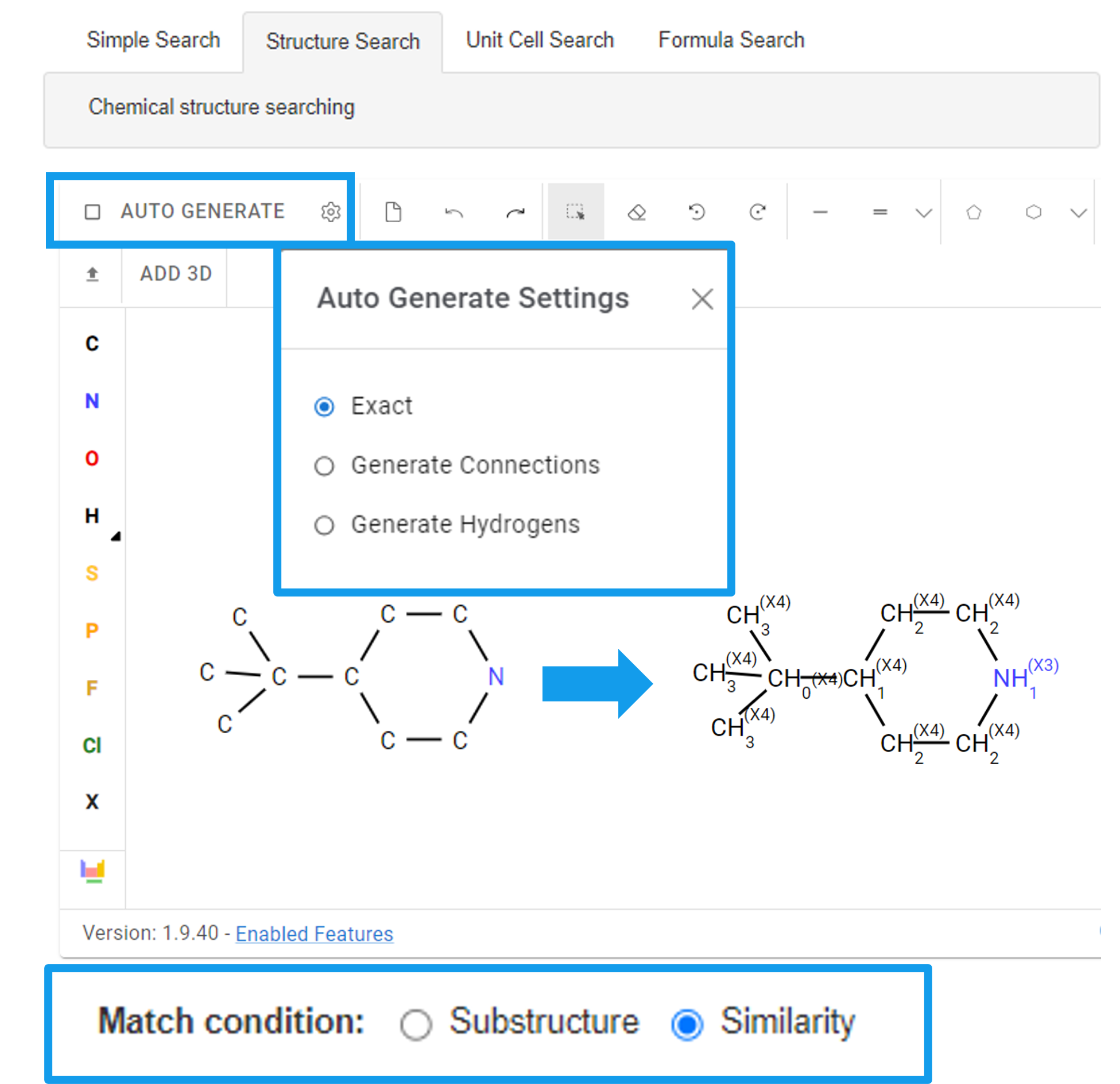This screenshot has width=1120, height=1084.
Task: Click the upload structure icon
Action: pos(92,274)
